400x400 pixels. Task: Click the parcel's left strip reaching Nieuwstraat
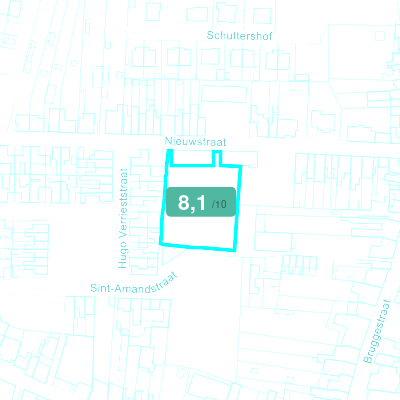[170, 158]
